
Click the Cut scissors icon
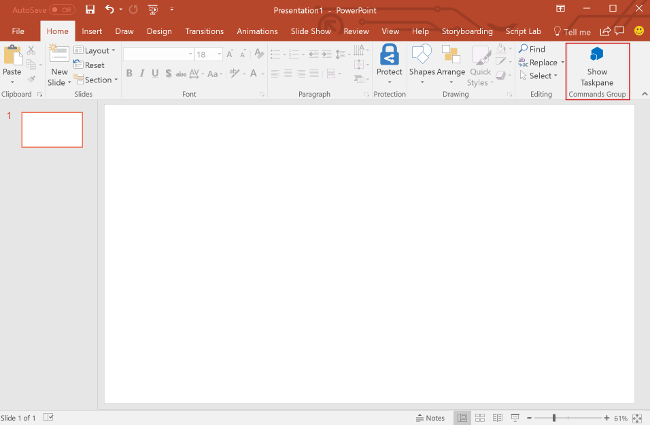(31, 51)
